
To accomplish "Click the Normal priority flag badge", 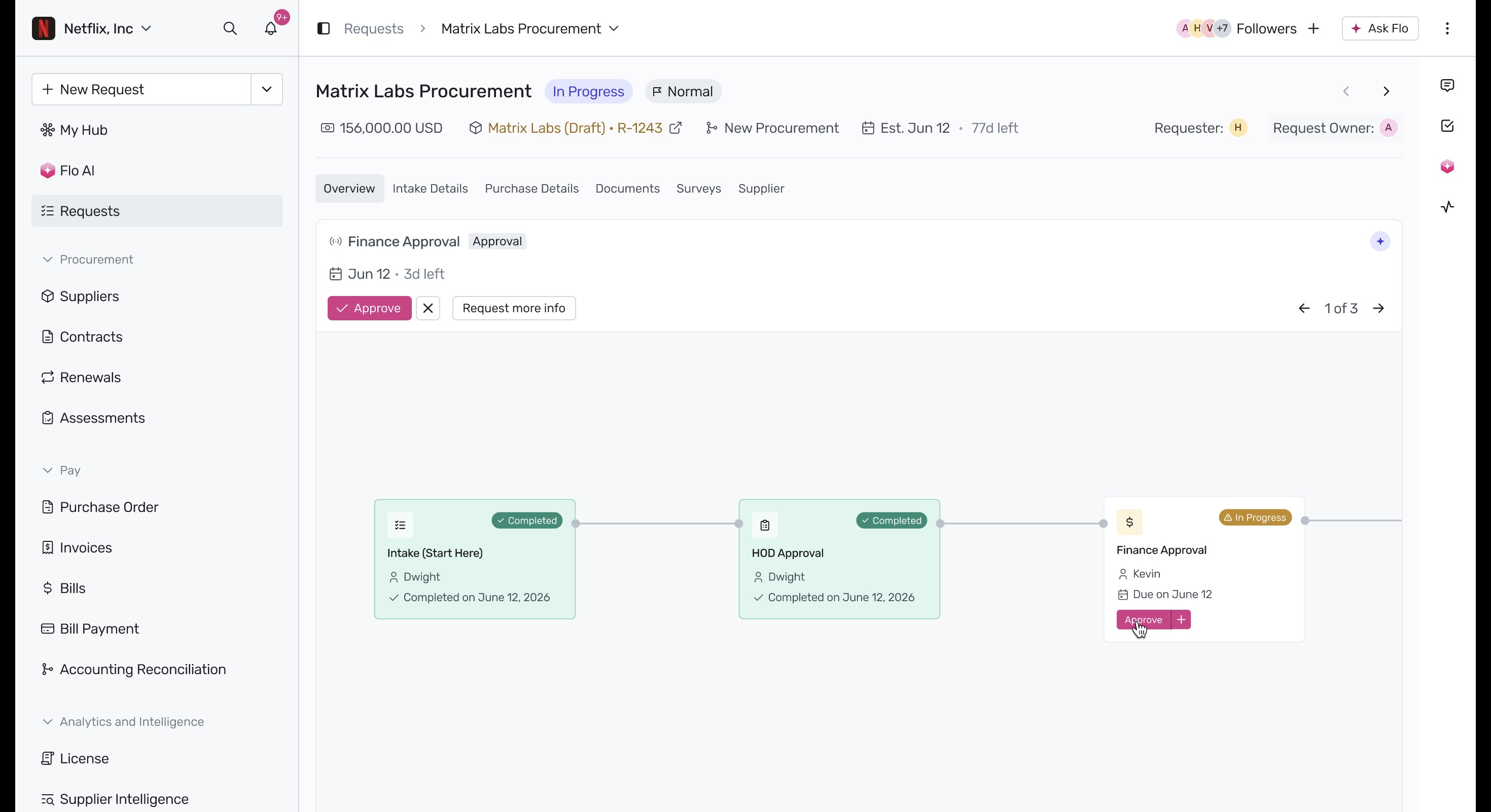I will click(x=683, y=91).
